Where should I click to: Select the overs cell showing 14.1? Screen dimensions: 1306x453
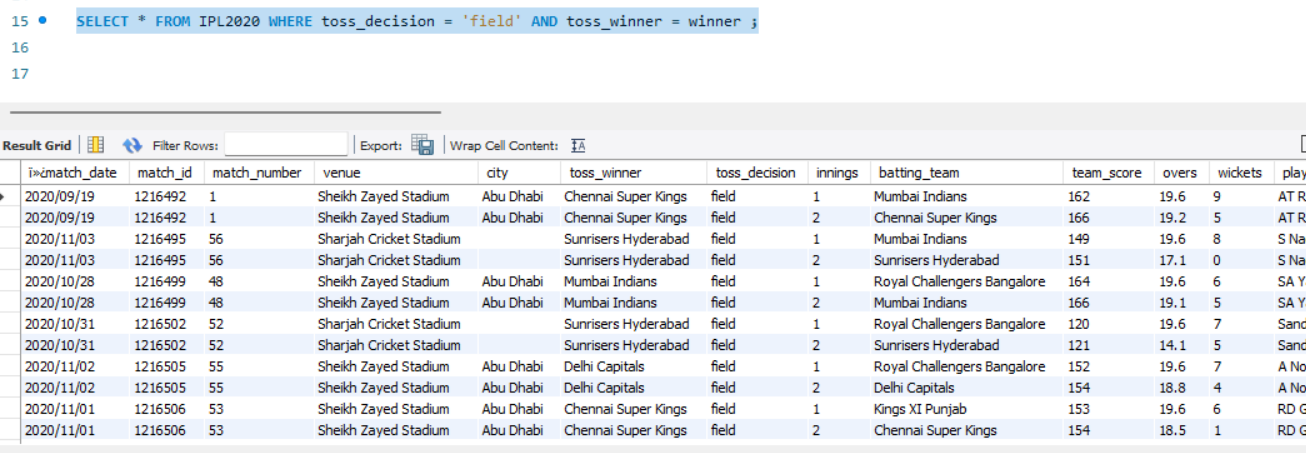click(x=1181, y=345)
